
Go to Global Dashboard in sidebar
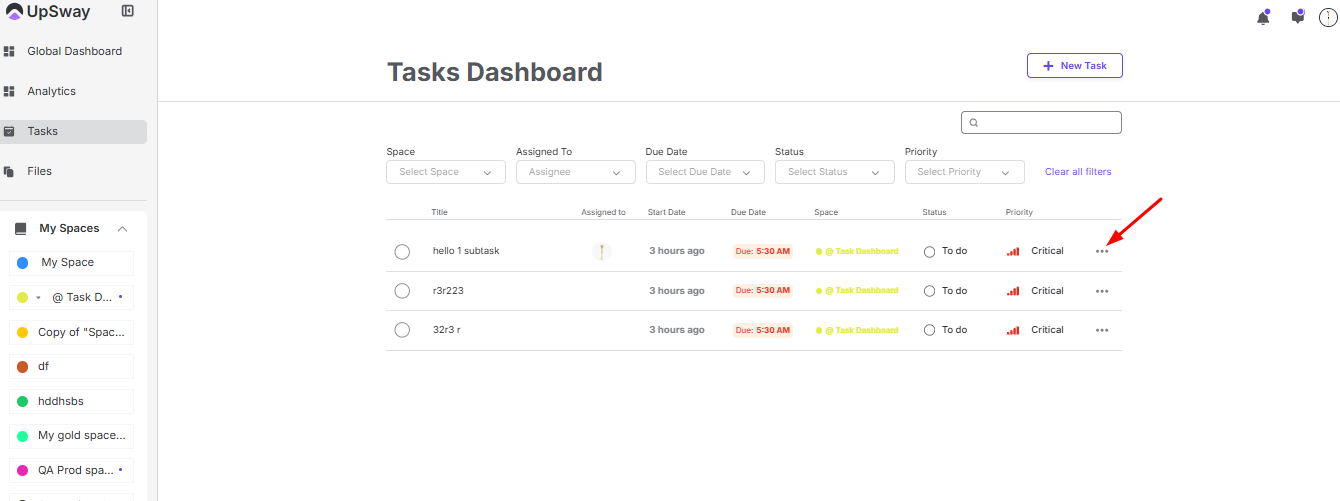tap(74, 51)
